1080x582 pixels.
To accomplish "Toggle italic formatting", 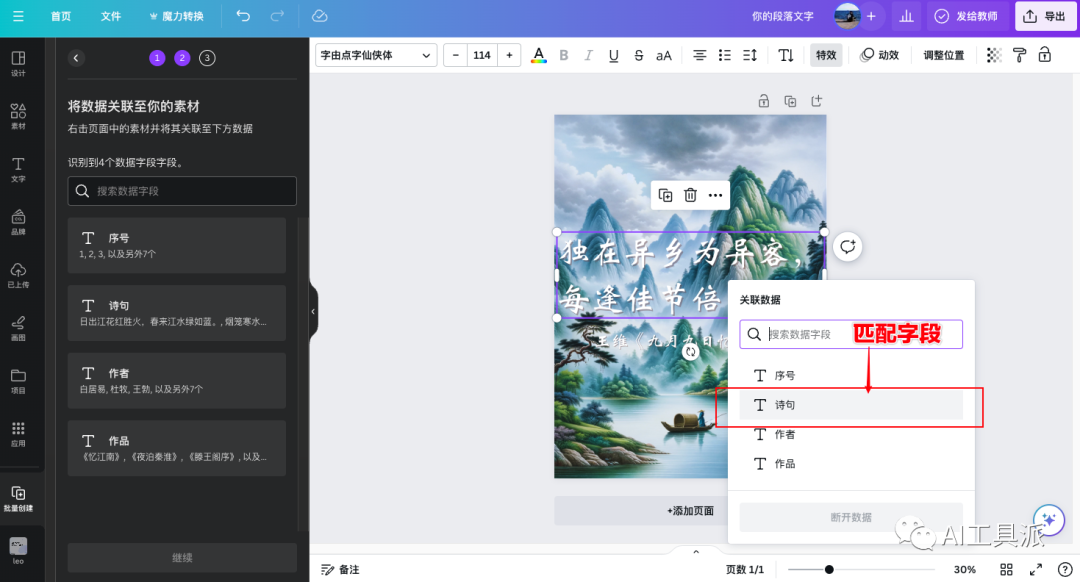I will point(588,55).
